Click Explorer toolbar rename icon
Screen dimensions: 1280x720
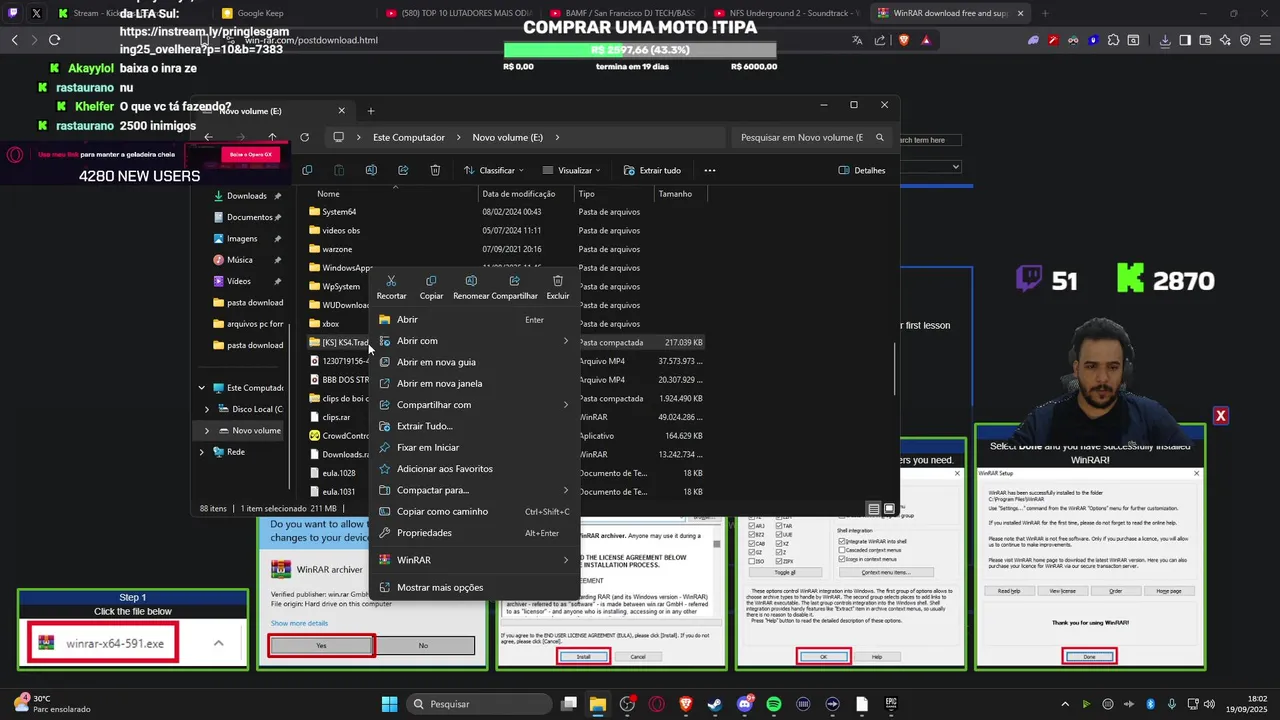[371, 170]
